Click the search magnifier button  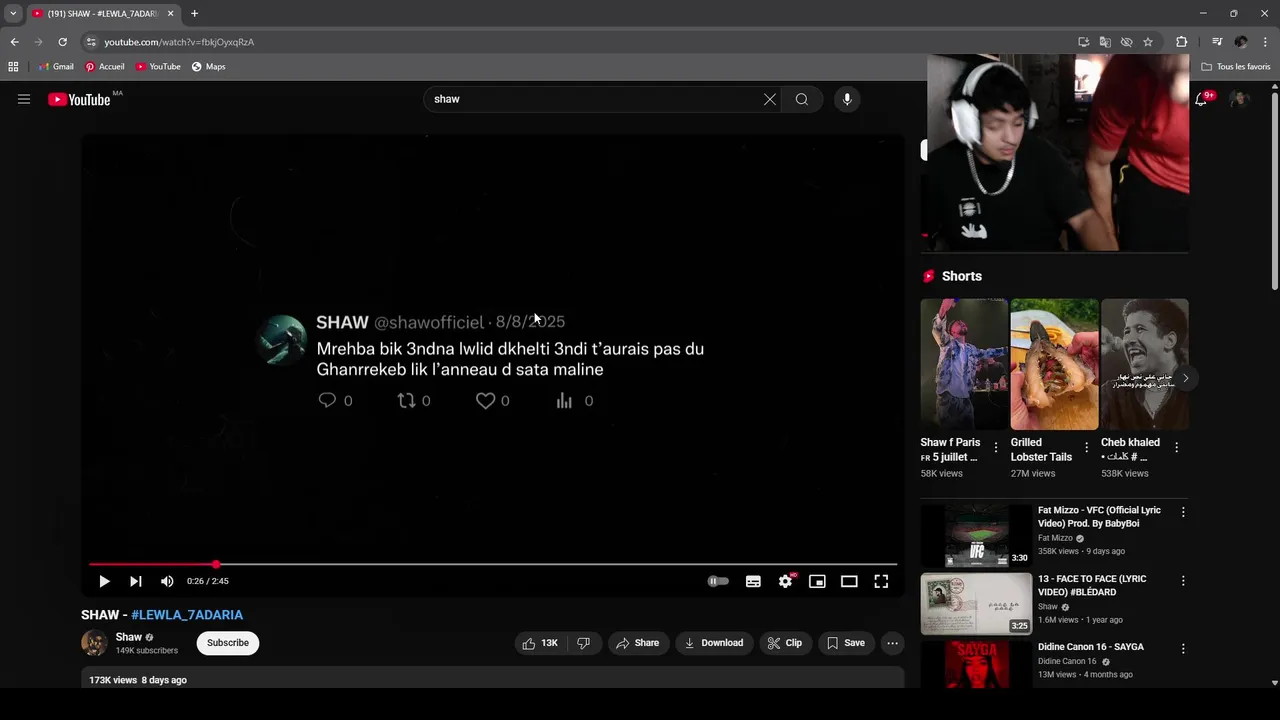click(802, 99)
